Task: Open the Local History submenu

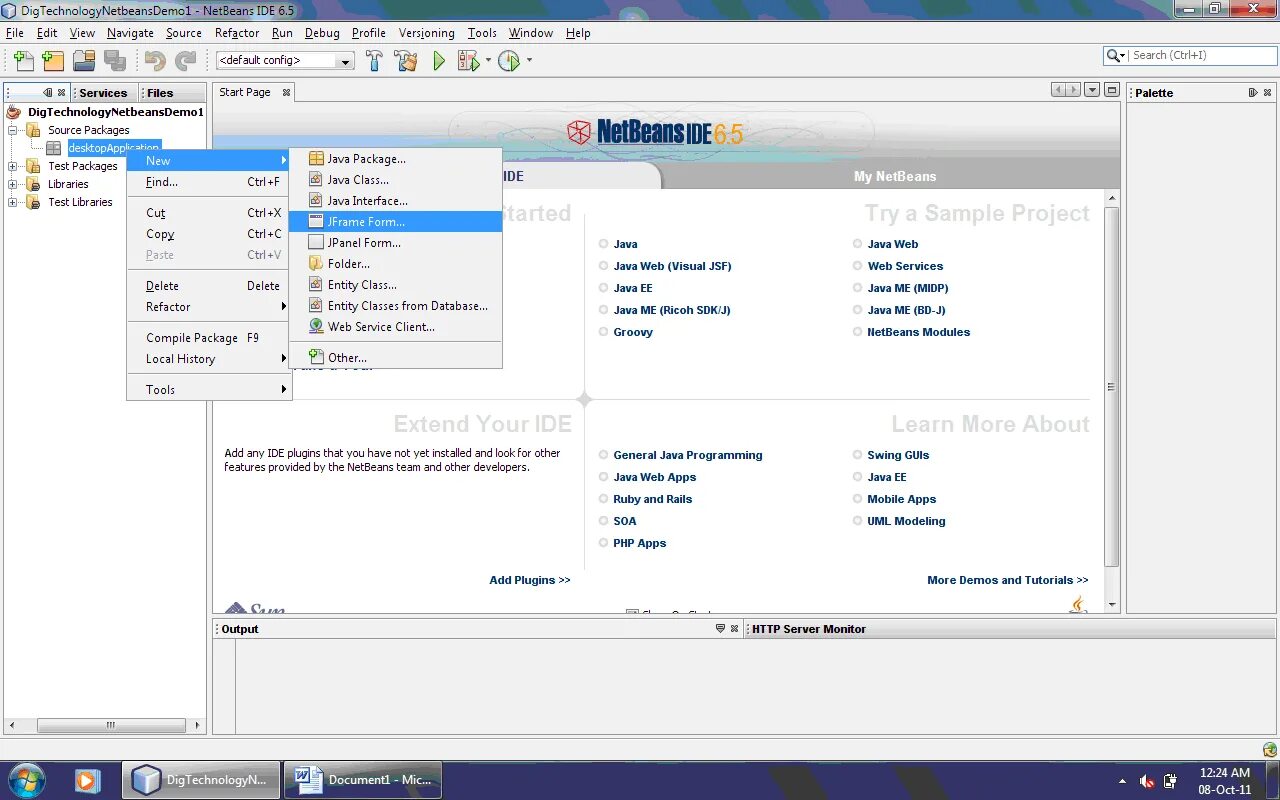Action: (209, 359)
